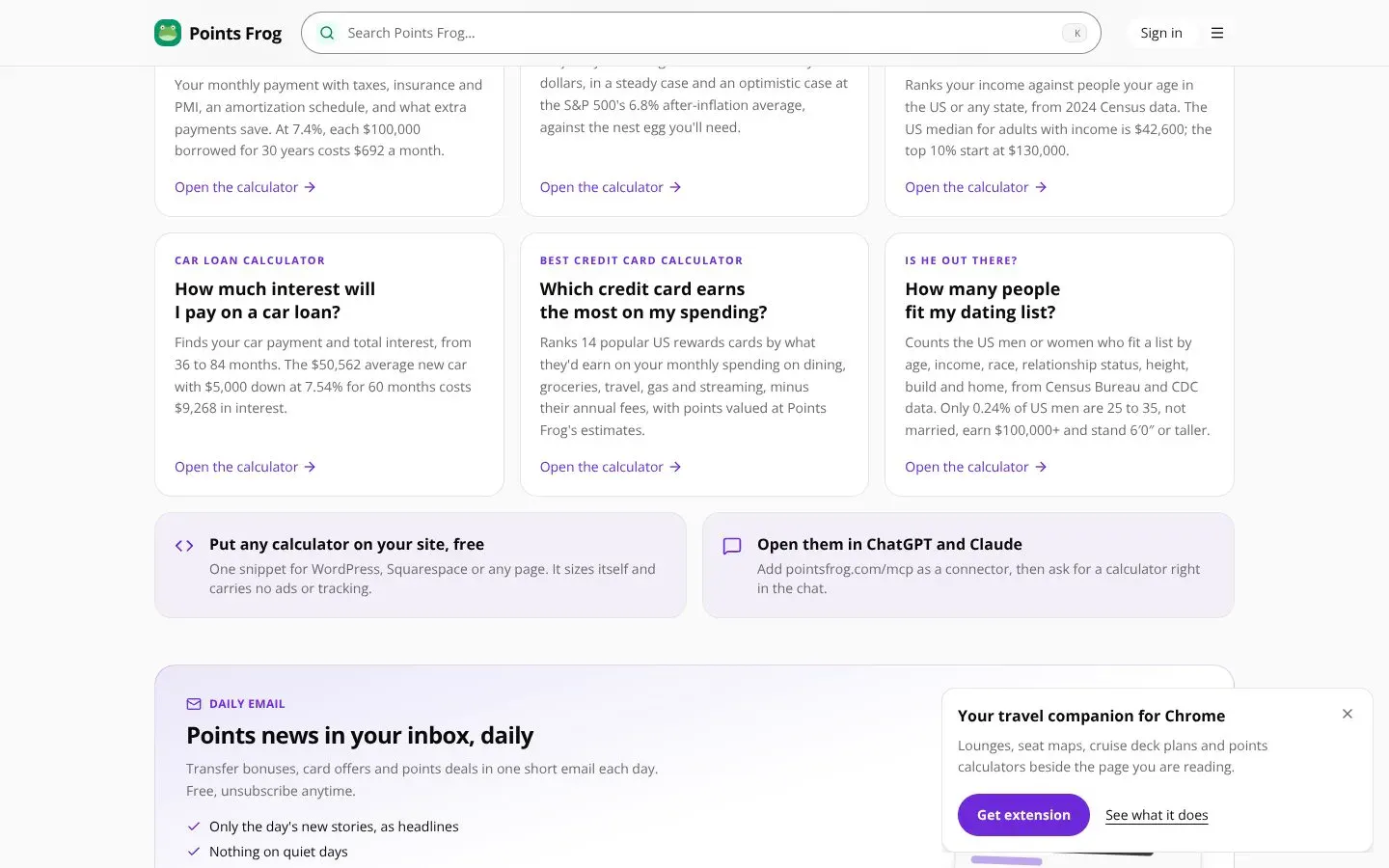Viewport: 1389px width, 868px height.
Task: Click the search magnifier icon
Action: coord(327,33)
